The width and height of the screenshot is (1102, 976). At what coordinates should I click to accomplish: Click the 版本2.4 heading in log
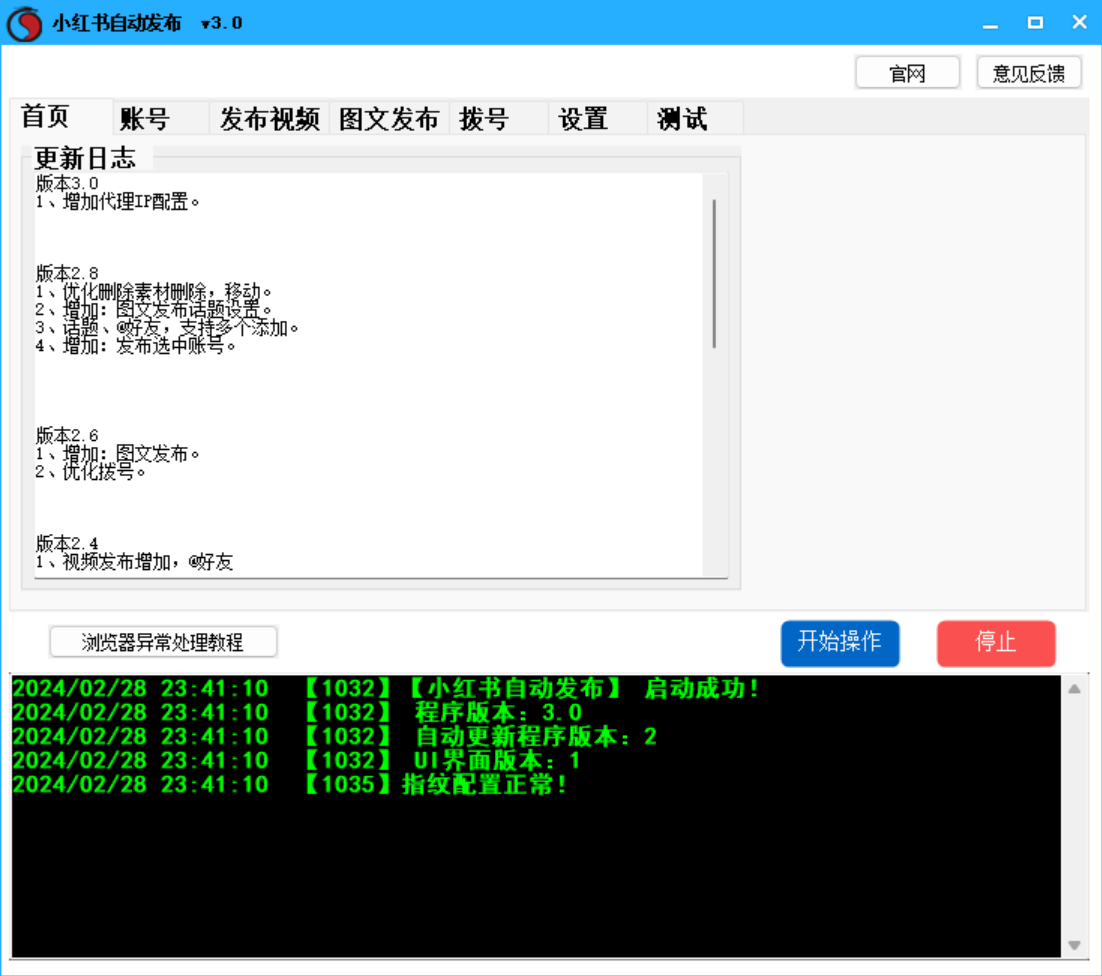[67, 544]
